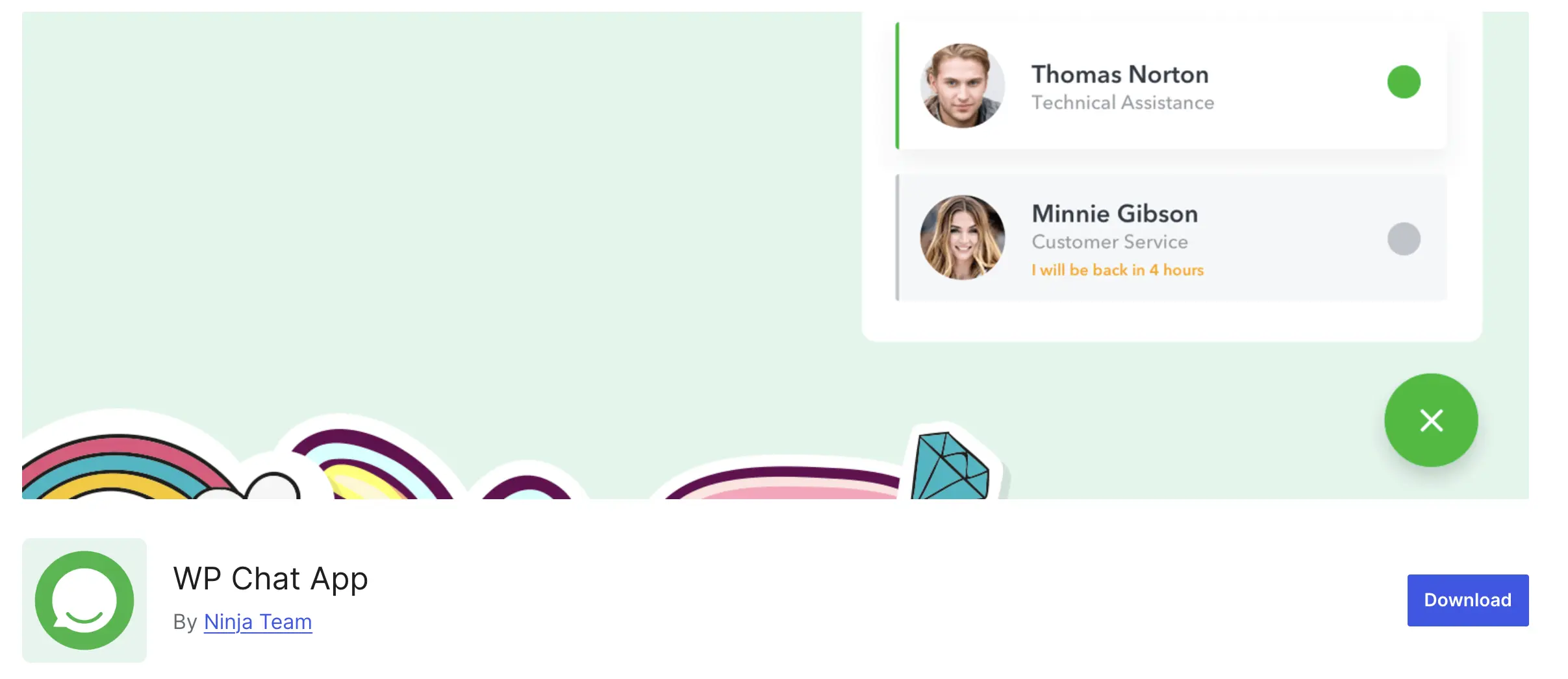Click Thomas Norton's avatar photo
This screenshot has width=1568, height=679.
click(x=962, y=86)
